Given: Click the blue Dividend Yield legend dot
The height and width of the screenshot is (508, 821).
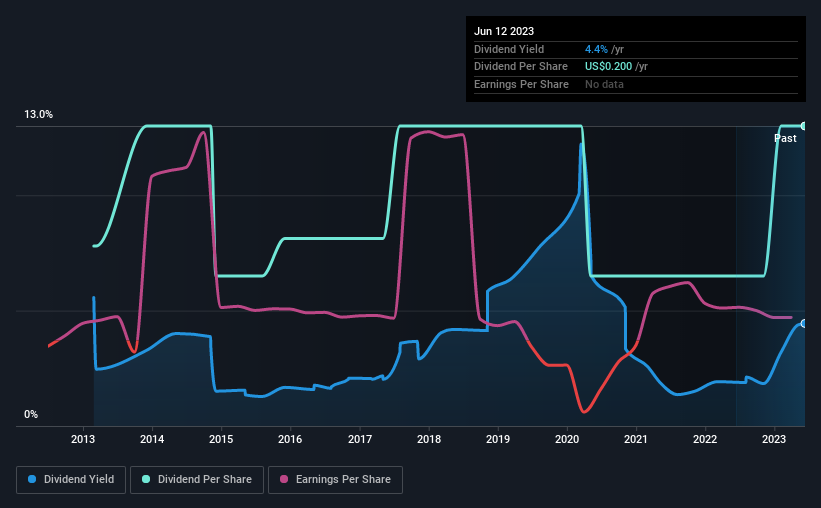Looking at the screenshot, I should 32,479.
